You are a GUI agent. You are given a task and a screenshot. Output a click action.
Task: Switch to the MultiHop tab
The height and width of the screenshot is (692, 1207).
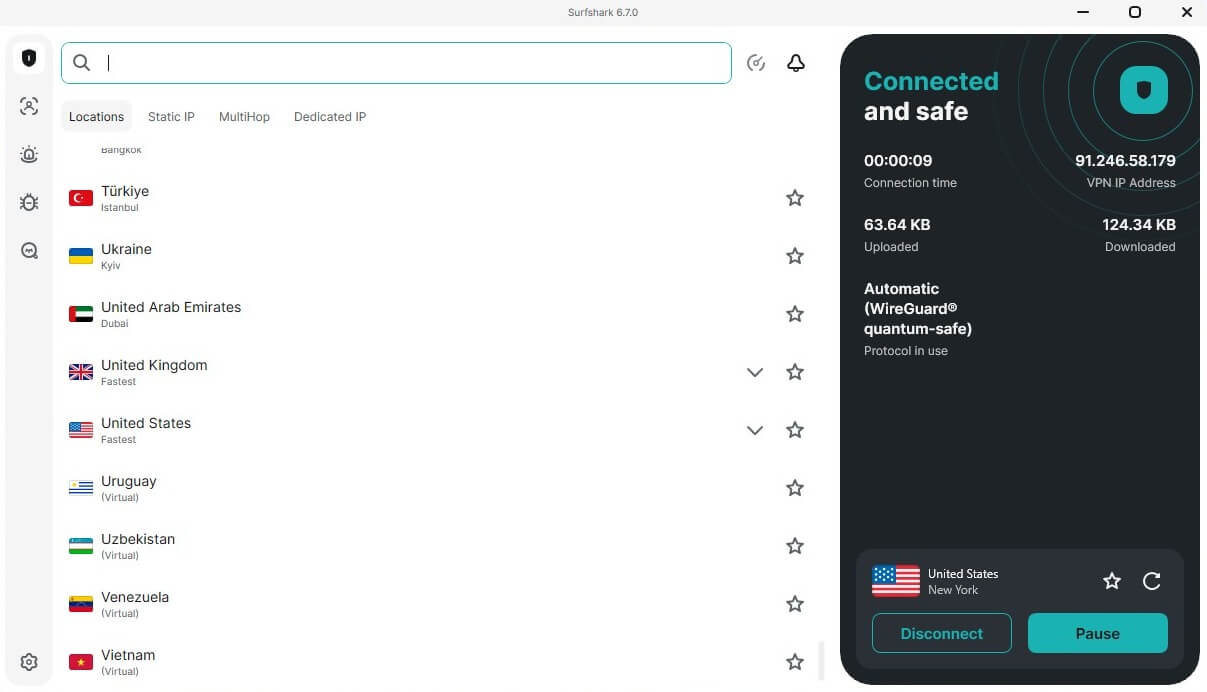click(x=244, y=117)
